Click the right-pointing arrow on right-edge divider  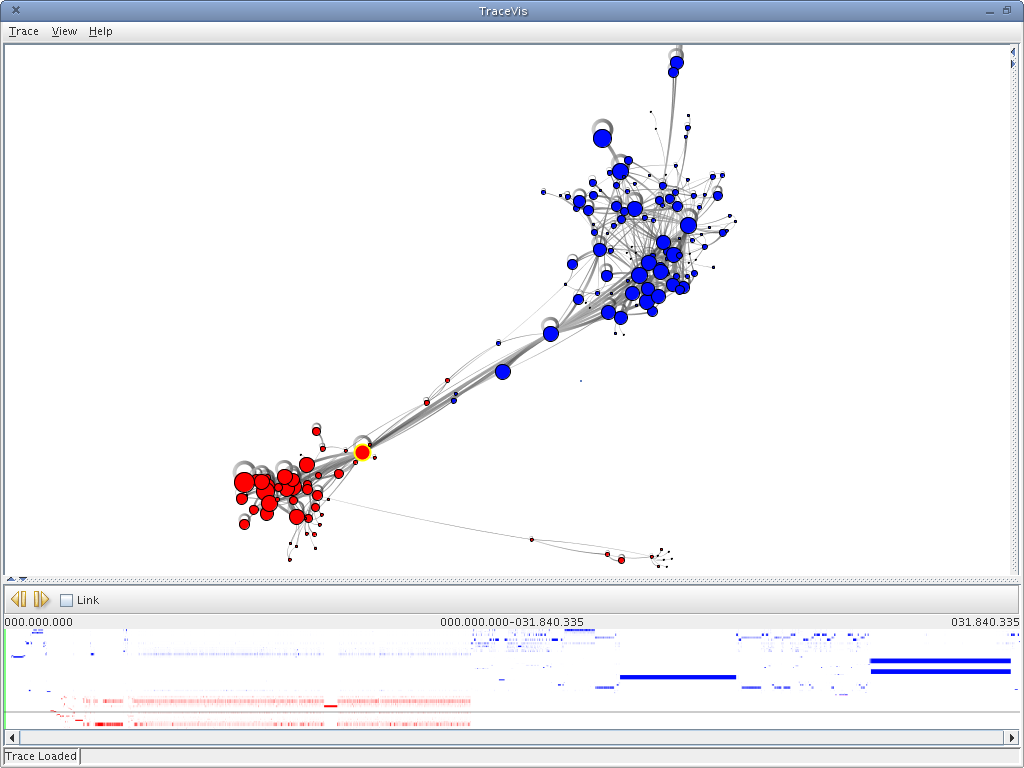pyautogui.click(x=1013, y=63)
